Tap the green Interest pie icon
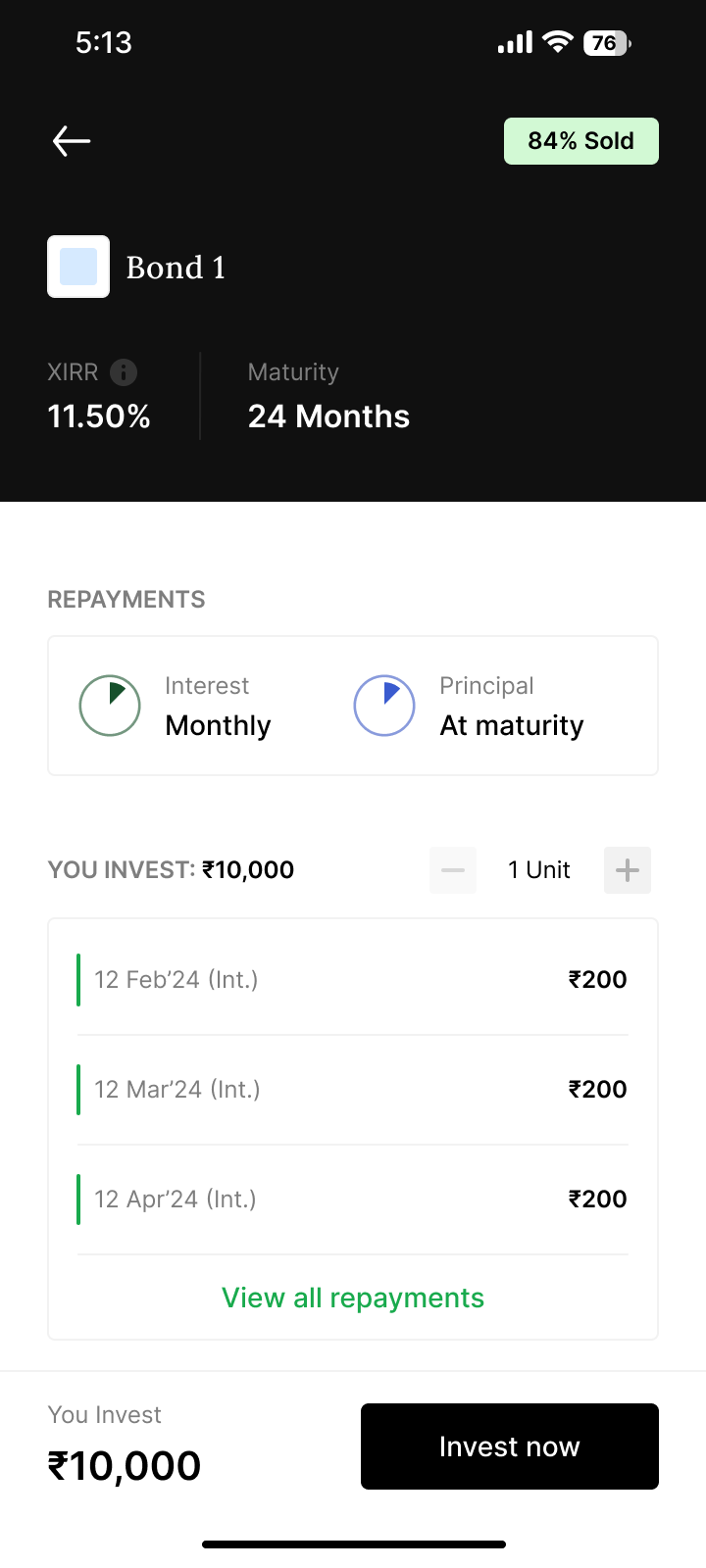 [x=110, y=706]
